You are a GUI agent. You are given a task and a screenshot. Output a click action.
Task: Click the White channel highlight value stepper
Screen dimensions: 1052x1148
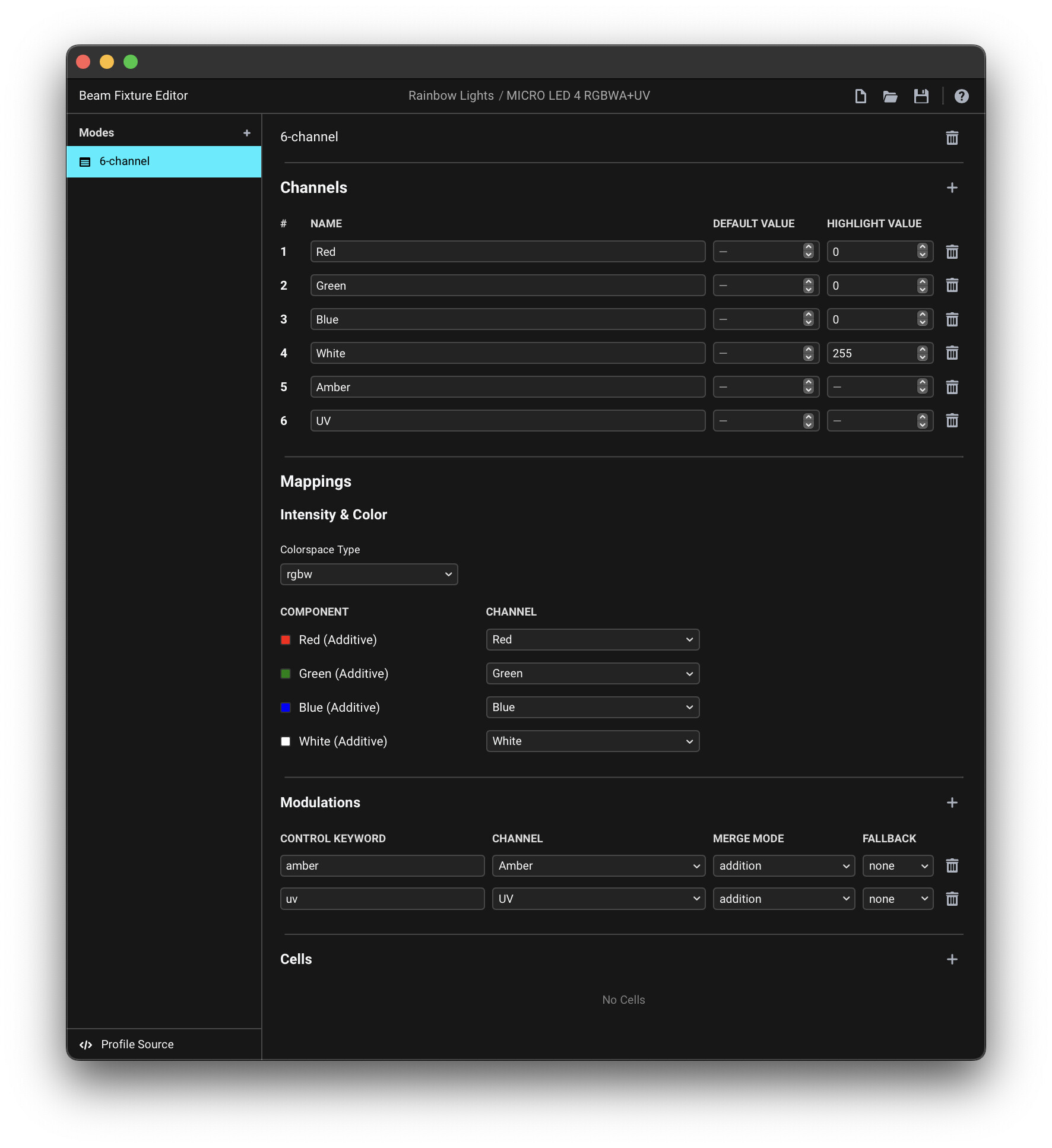pos(922,353)
